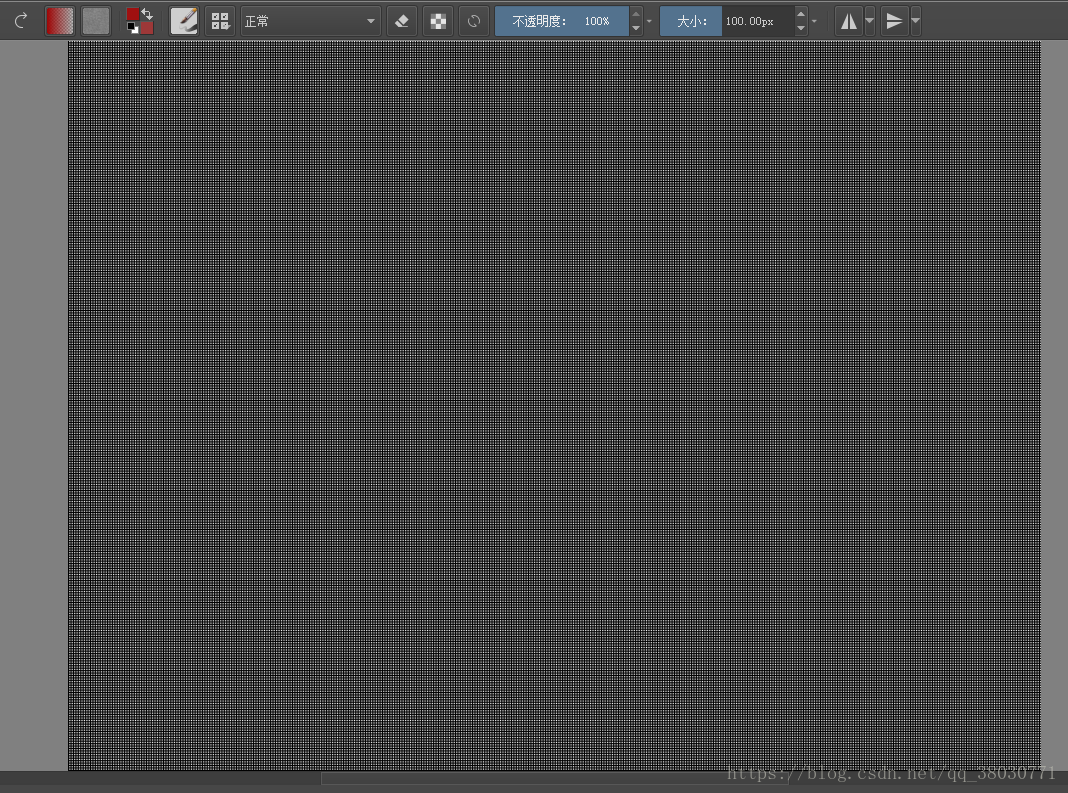Click the reload original preset icon
This screenshot has height=793, width=1068.
point(474,21)
